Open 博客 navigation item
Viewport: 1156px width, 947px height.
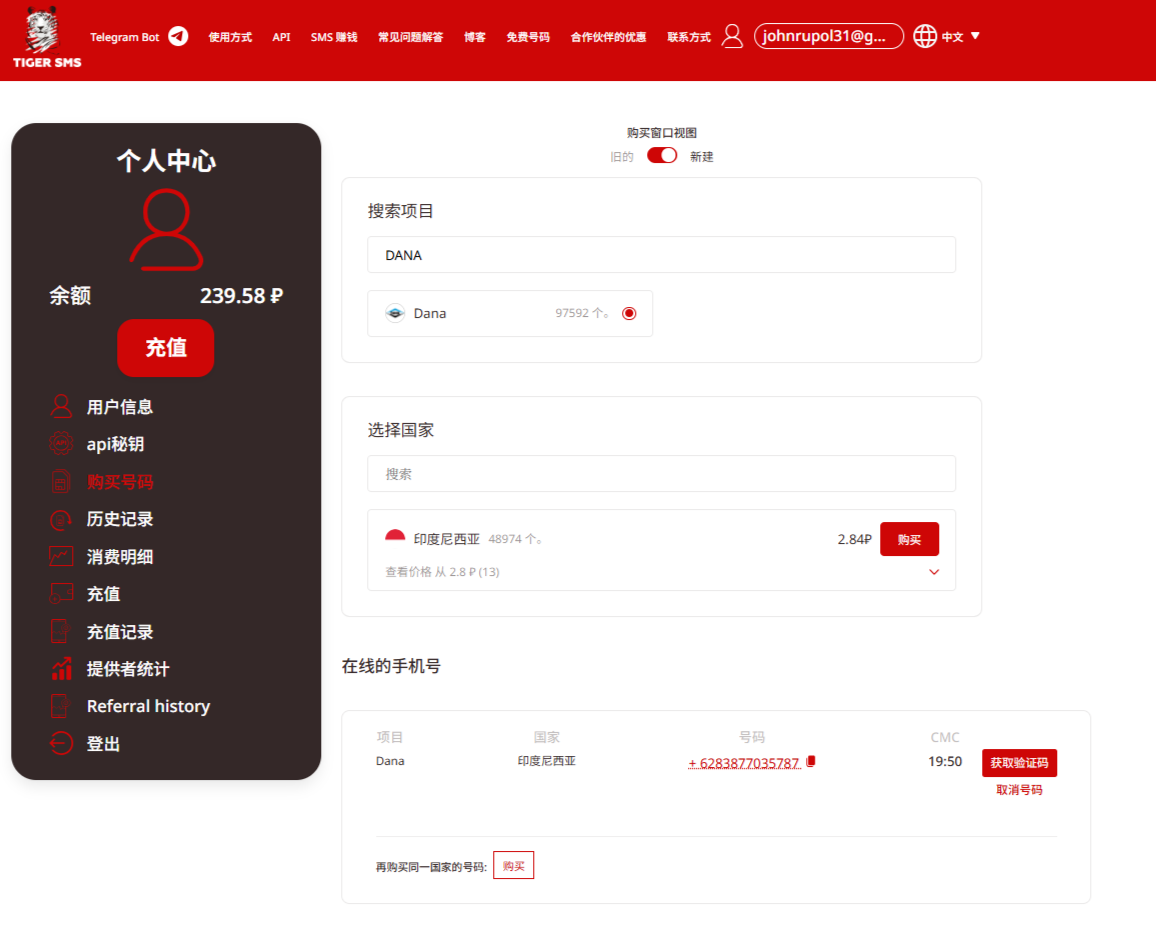point(475,37)
